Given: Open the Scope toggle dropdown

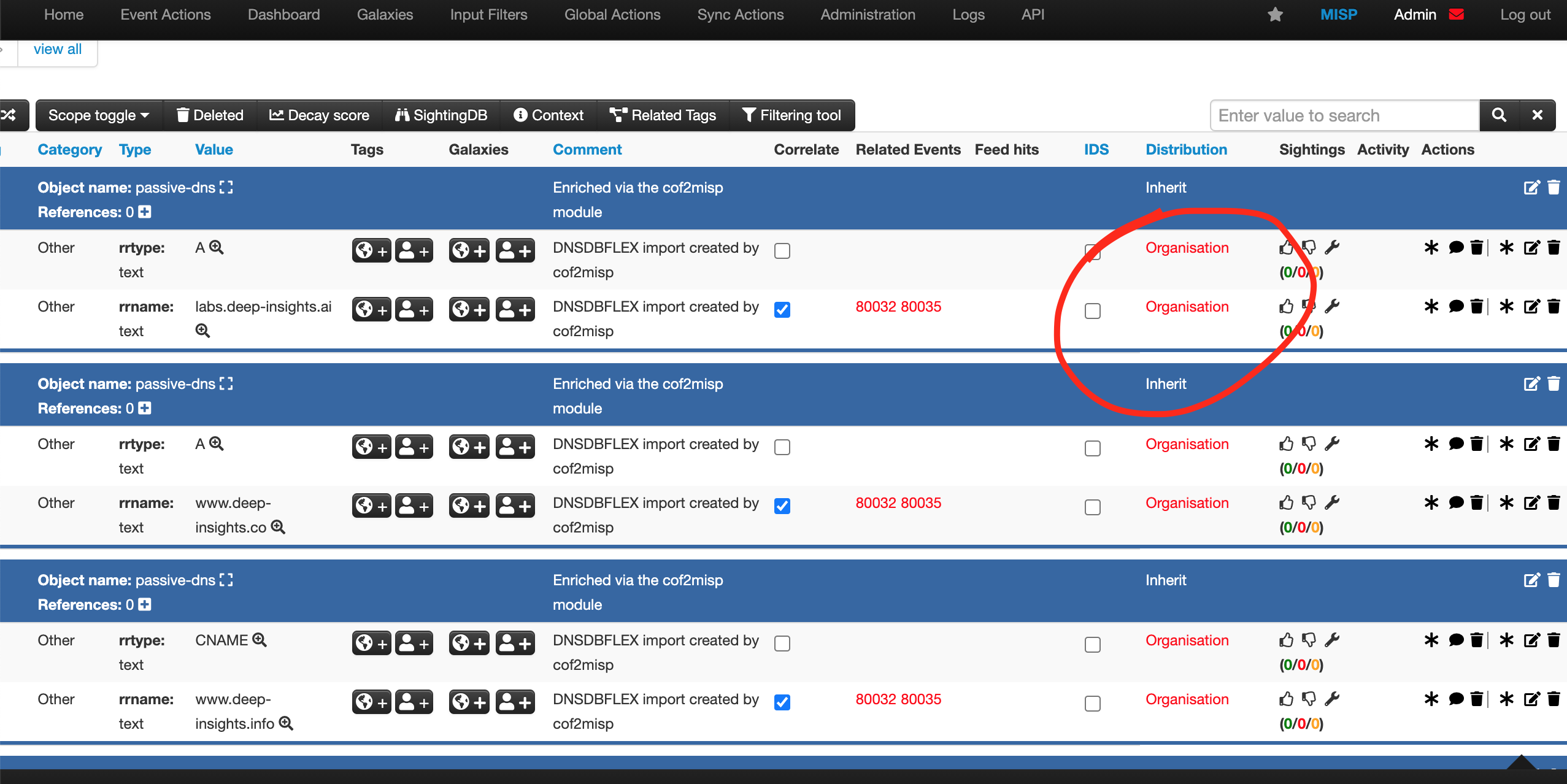Looking at the screenshot, I should pos(99,115).
